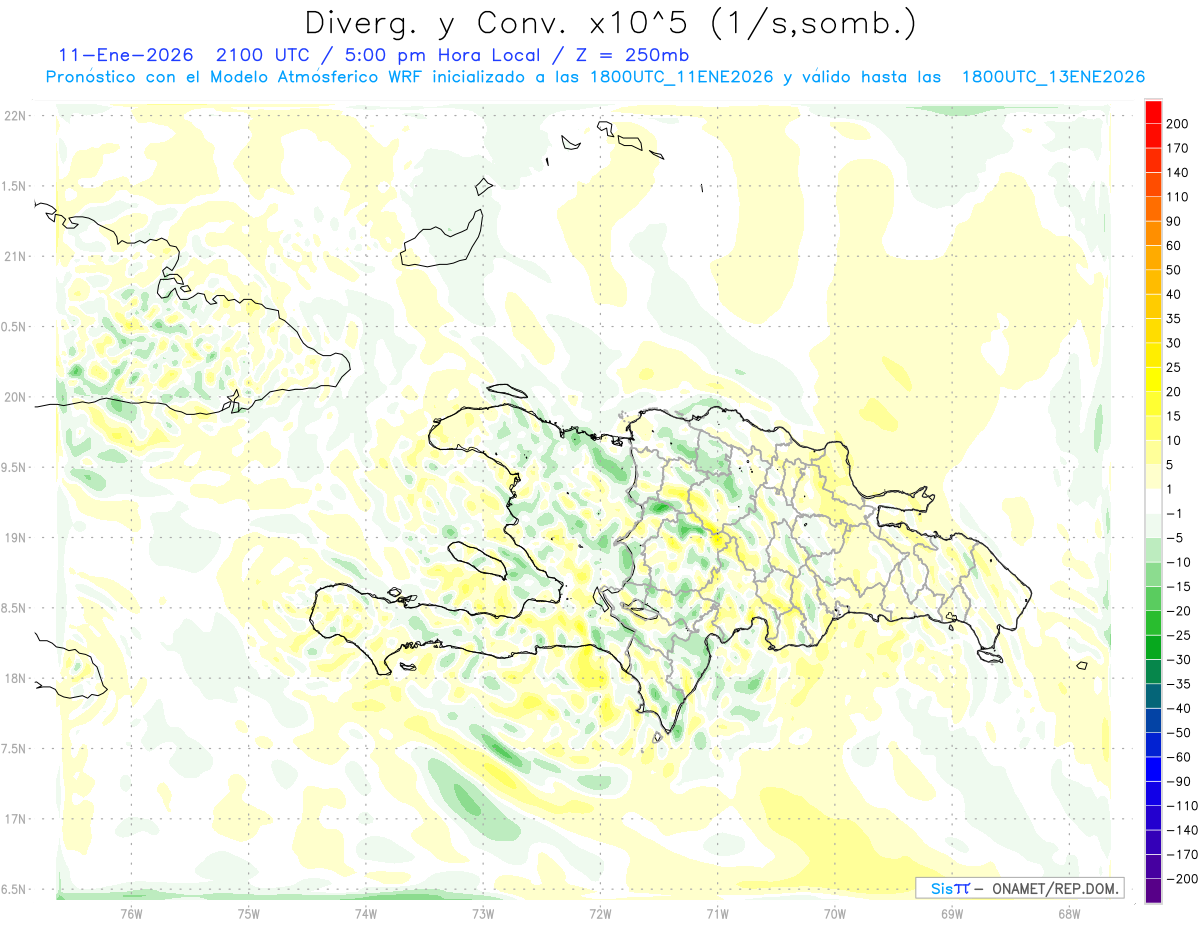Image resolution: width=1200 pixels, height=927 pixels.
Task: Click longitude label '75W'
Action: coord(249,913)
